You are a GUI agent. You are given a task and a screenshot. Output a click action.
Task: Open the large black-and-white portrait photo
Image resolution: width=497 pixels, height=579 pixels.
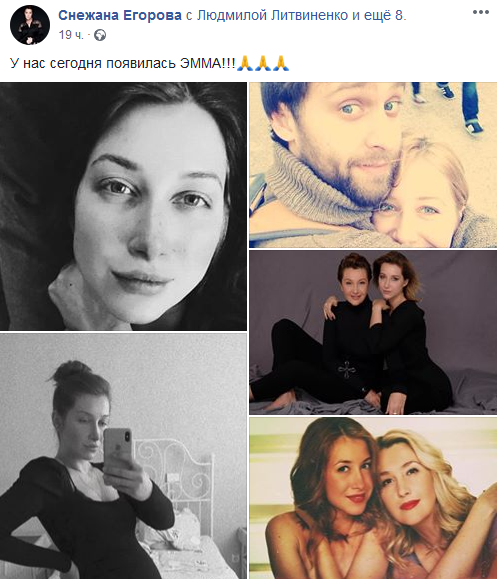tap(123, 206)
